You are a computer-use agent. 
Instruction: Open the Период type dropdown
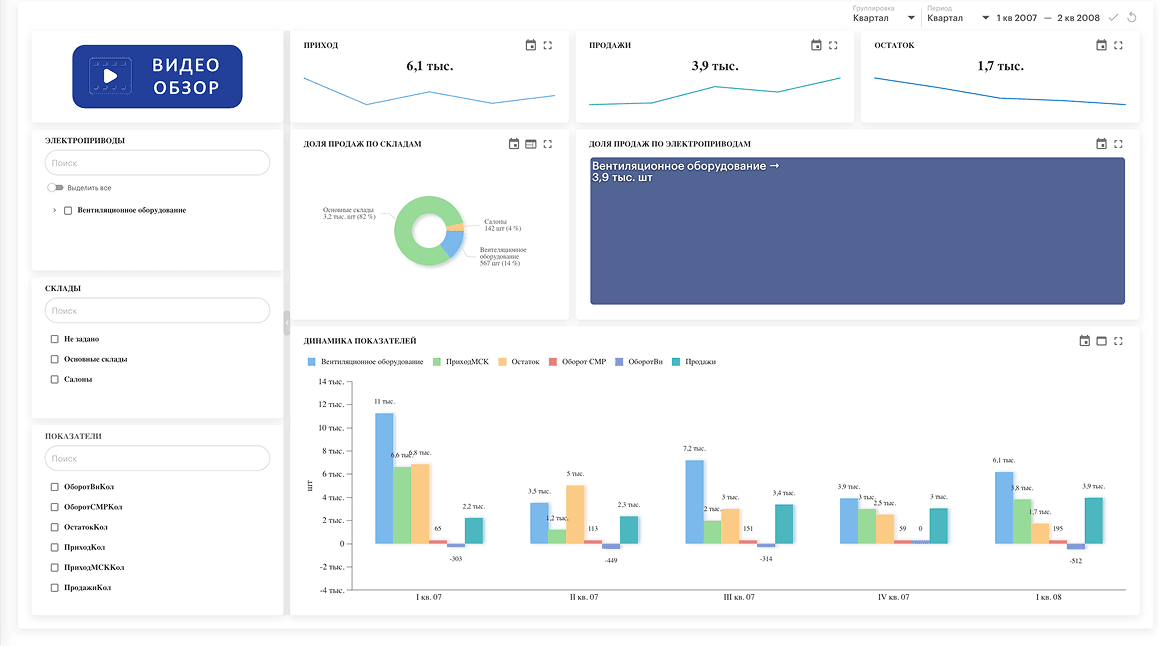[x=958, y=18]
